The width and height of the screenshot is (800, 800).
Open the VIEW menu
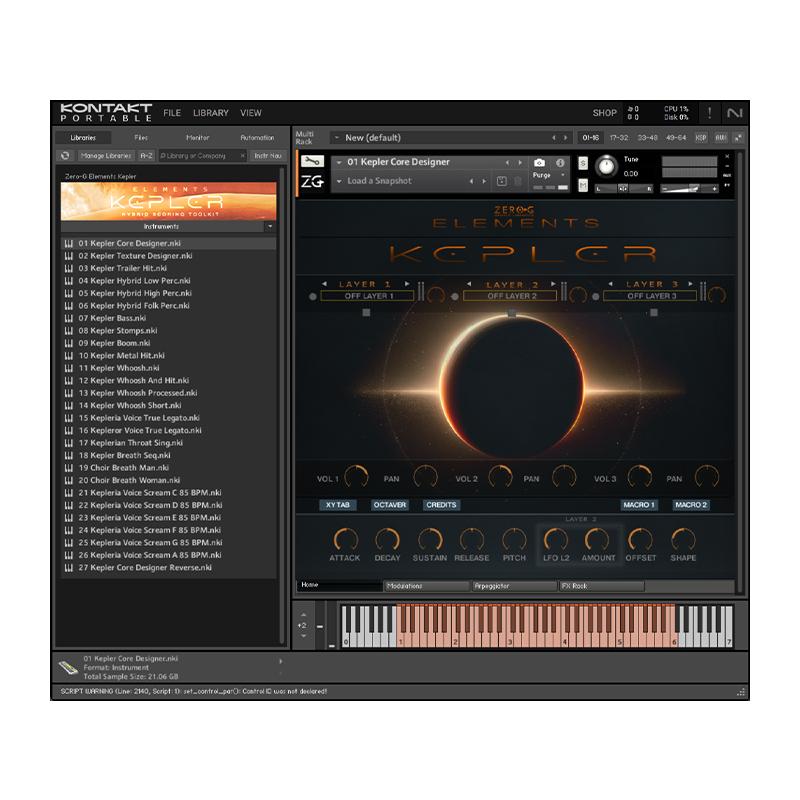[x=251, y=113]
